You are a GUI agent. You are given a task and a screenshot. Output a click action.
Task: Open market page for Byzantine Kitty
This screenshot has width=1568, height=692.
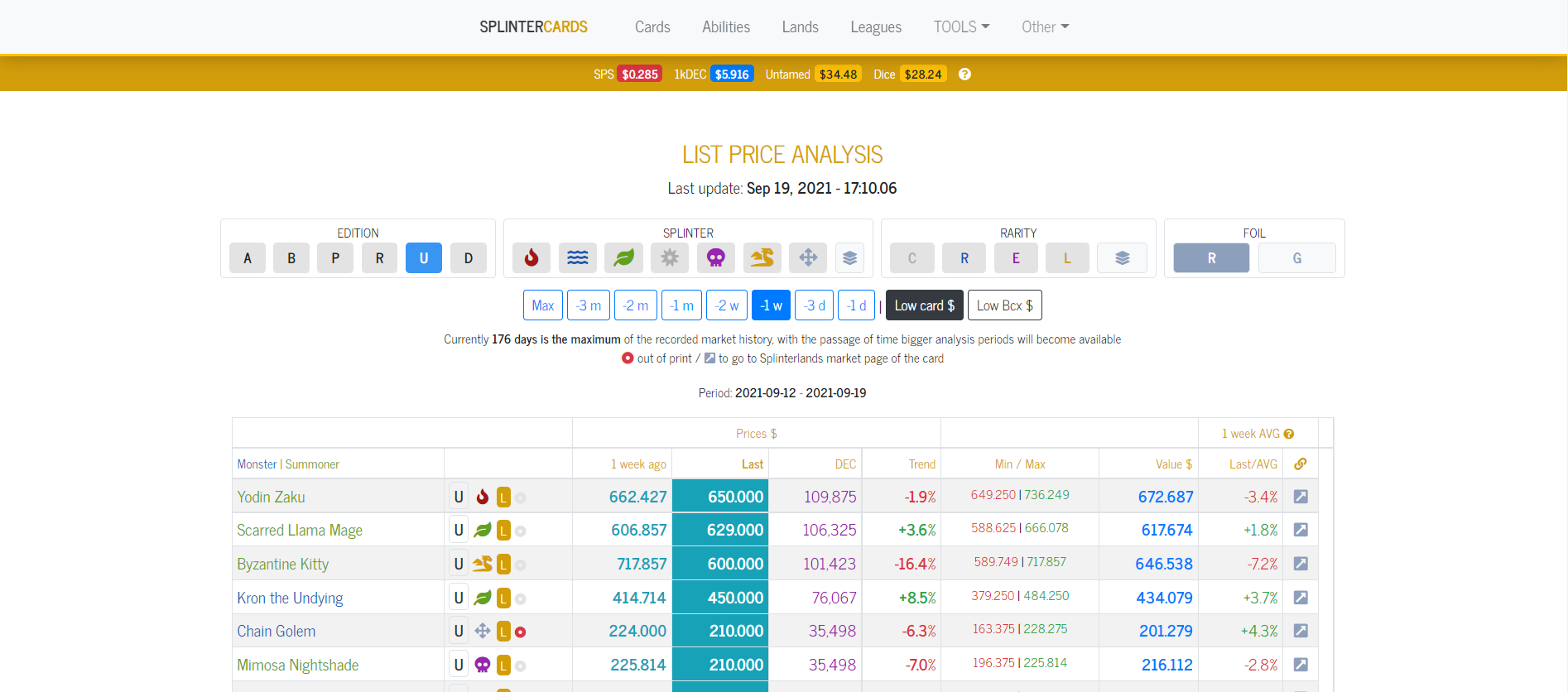[1301, 564]
